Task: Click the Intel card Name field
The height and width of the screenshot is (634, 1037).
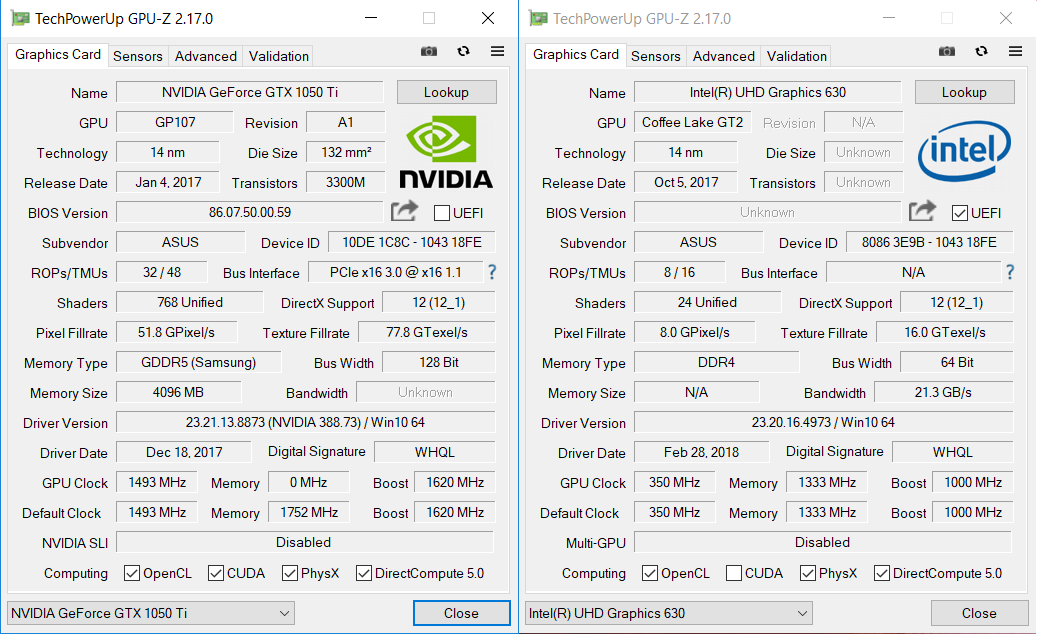Action: (768, 92)
